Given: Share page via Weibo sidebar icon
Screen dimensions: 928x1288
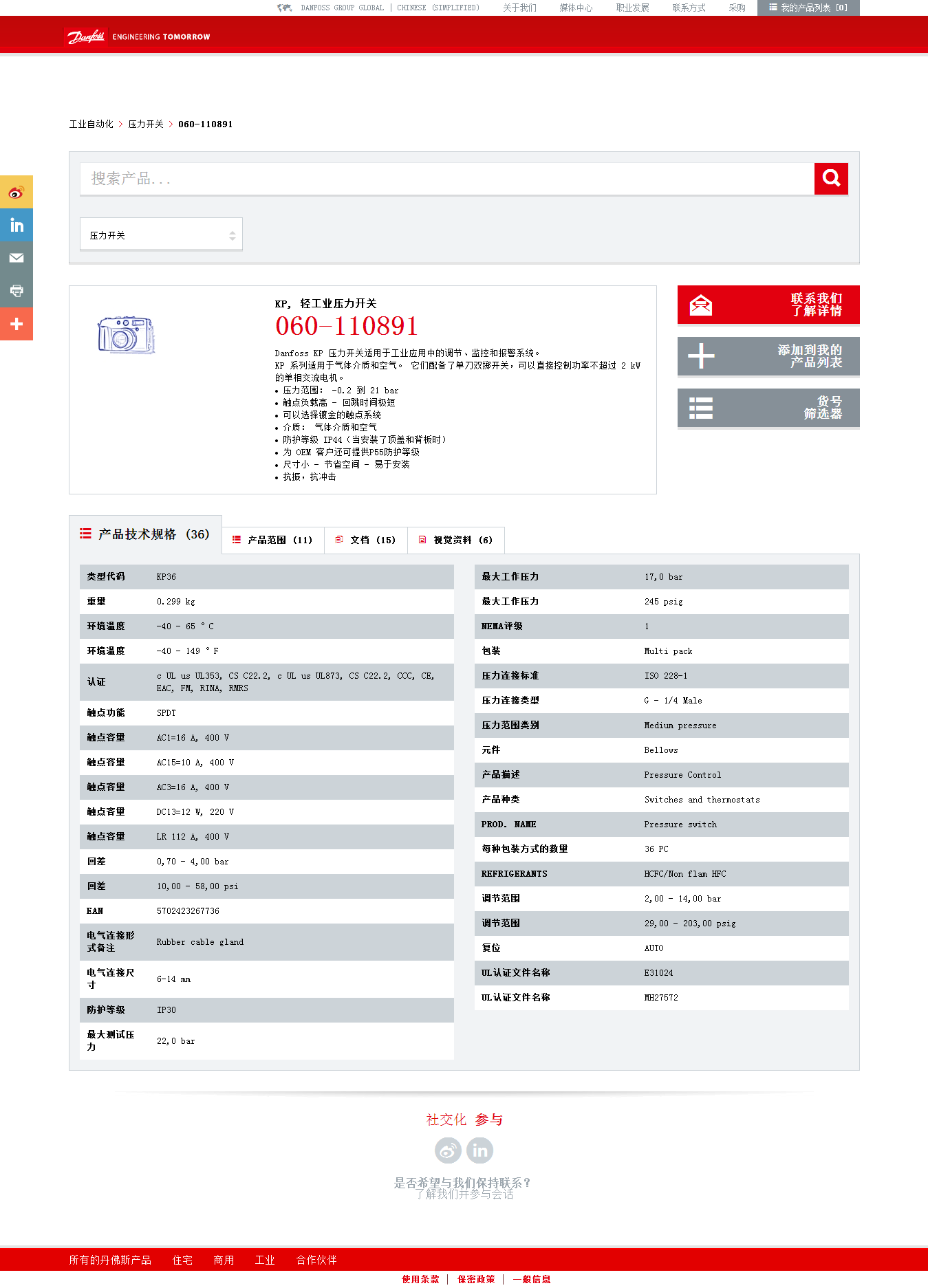Looking at the screenshot, I should click(x=17, y=192).
